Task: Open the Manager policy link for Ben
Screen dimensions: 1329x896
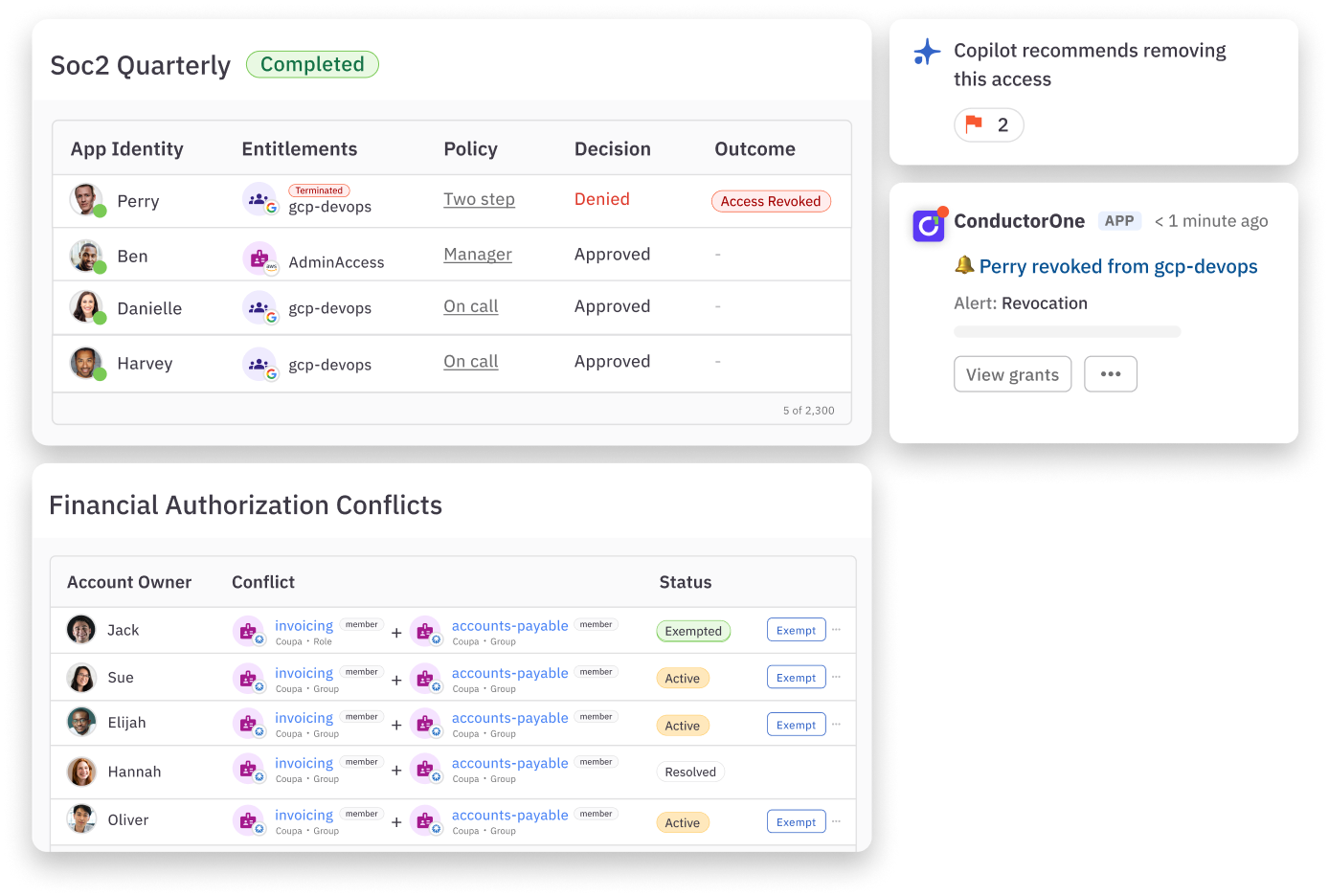Action: pos(478,255)
